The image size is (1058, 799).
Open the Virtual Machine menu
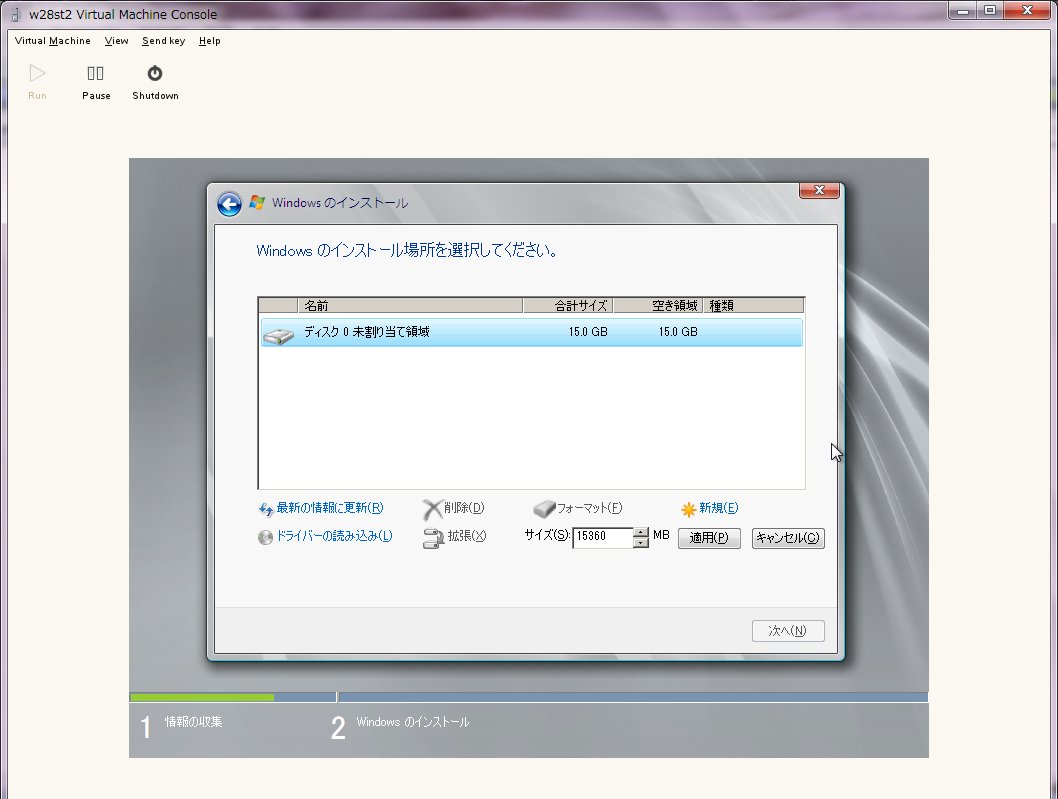[x=53, y=40]
